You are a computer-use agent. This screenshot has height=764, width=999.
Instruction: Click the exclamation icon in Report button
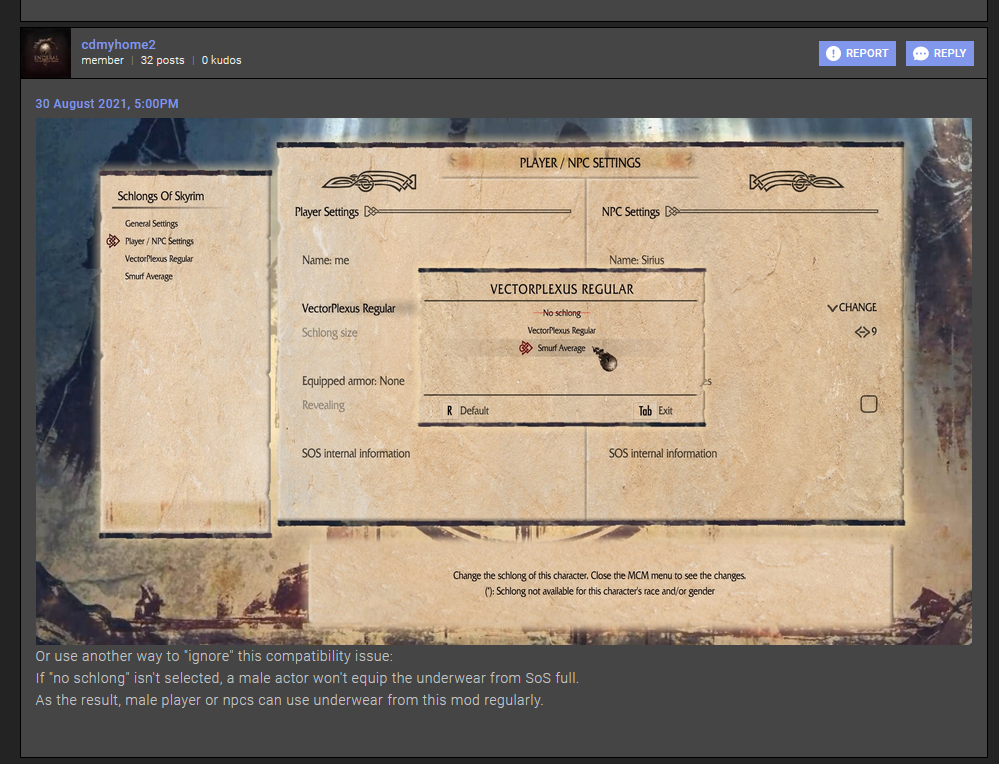point(833,54)
